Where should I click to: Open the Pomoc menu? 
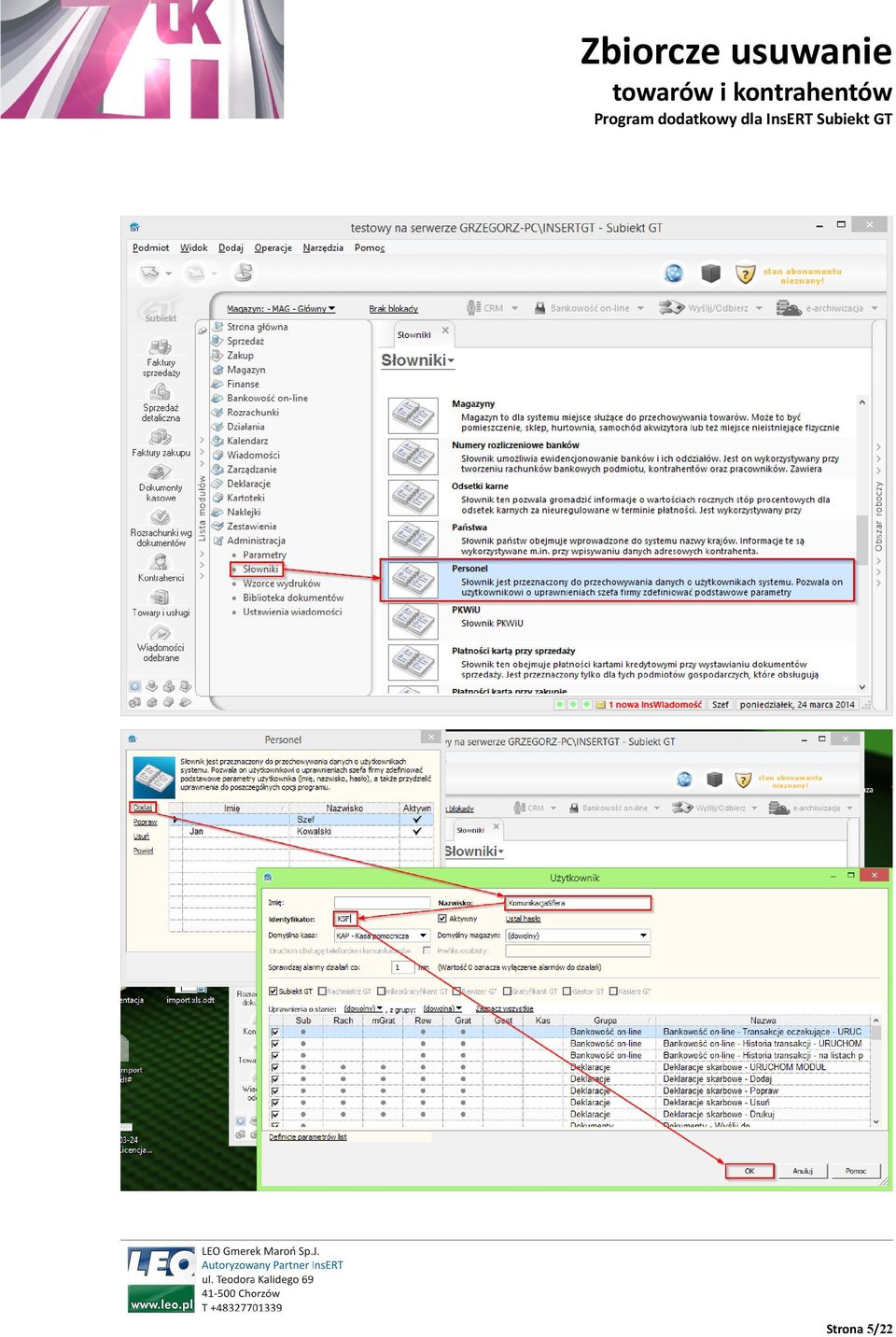[x=370, y=248]
